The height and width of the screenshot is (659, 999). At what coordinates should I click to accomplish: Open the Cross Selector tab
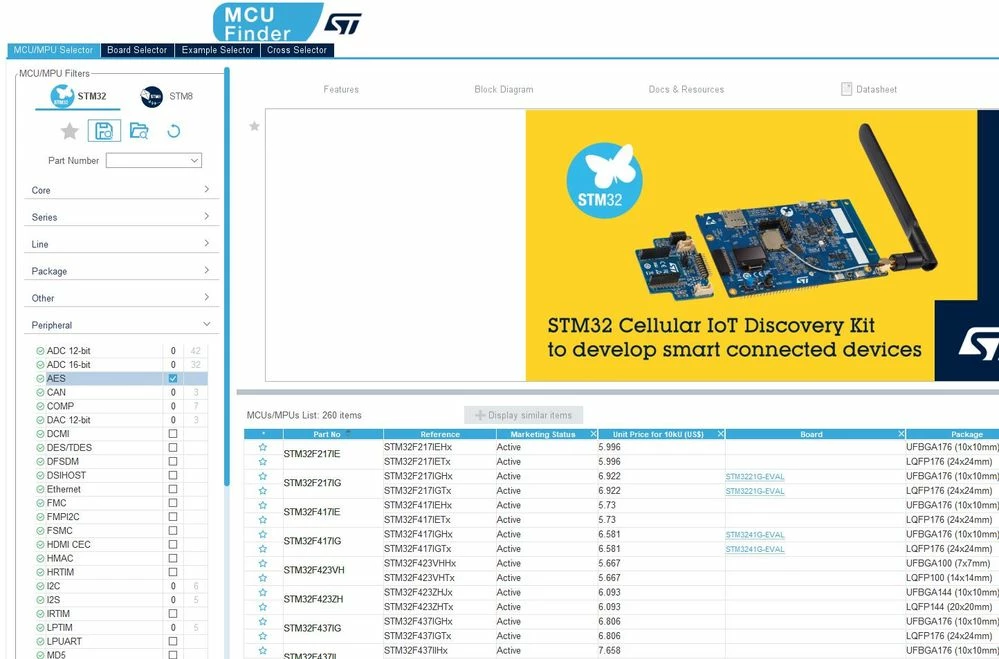(x=297, y=50)
